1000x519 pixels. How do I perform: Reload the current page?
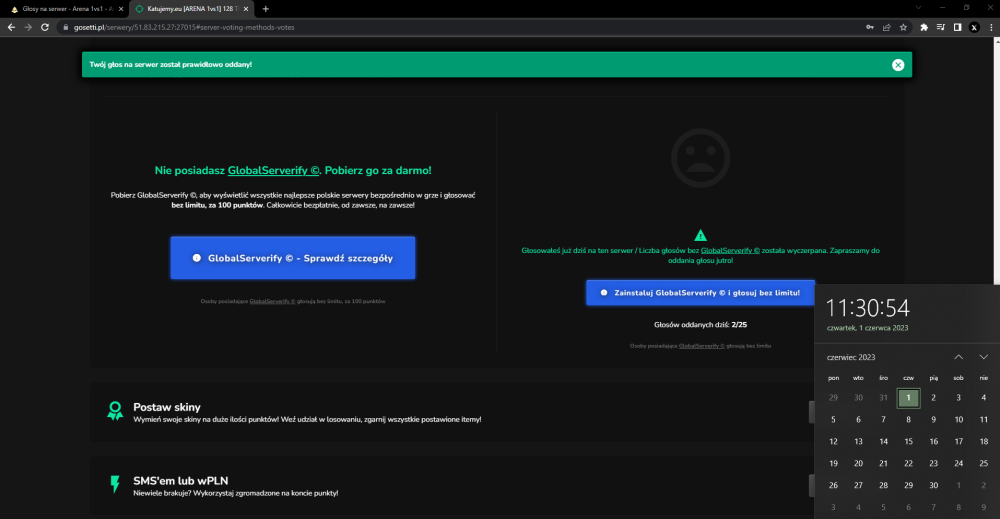(x=45, y=27)
